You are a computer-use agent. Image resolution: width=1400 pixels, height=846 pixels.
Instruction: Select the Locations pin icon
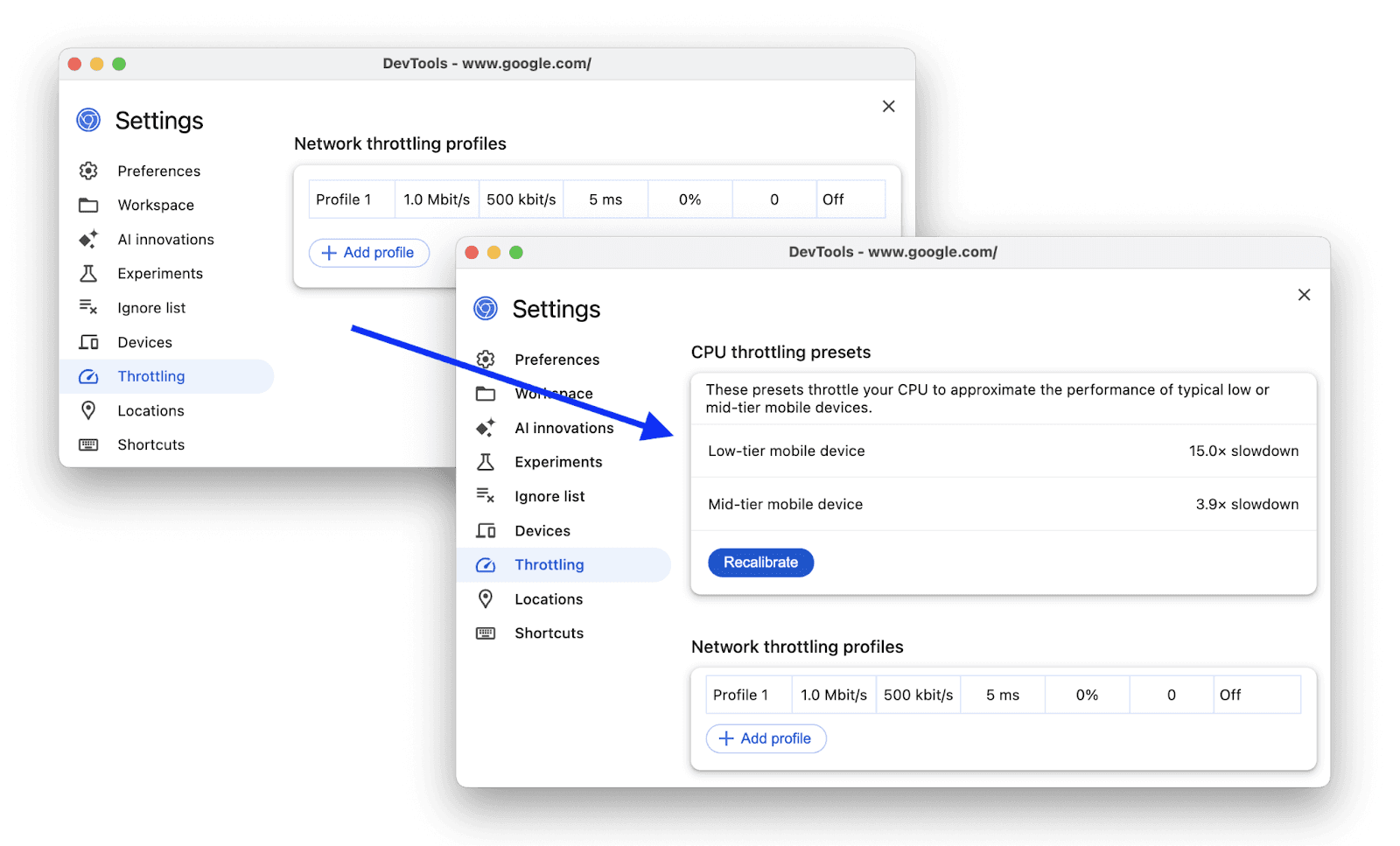pyautogui.click(x=486, y=598)
